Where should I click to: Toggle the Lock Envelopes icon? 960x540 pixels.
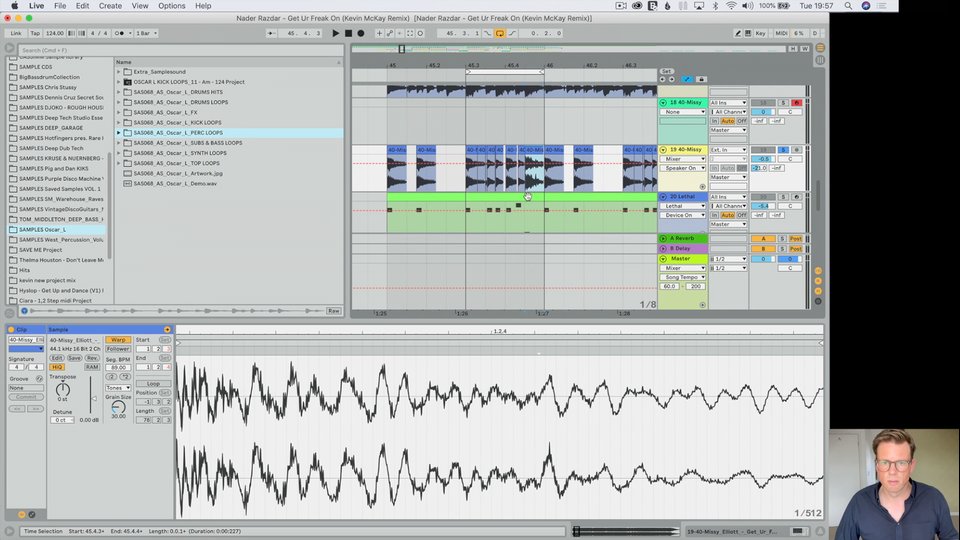click(x=701, y=79)
